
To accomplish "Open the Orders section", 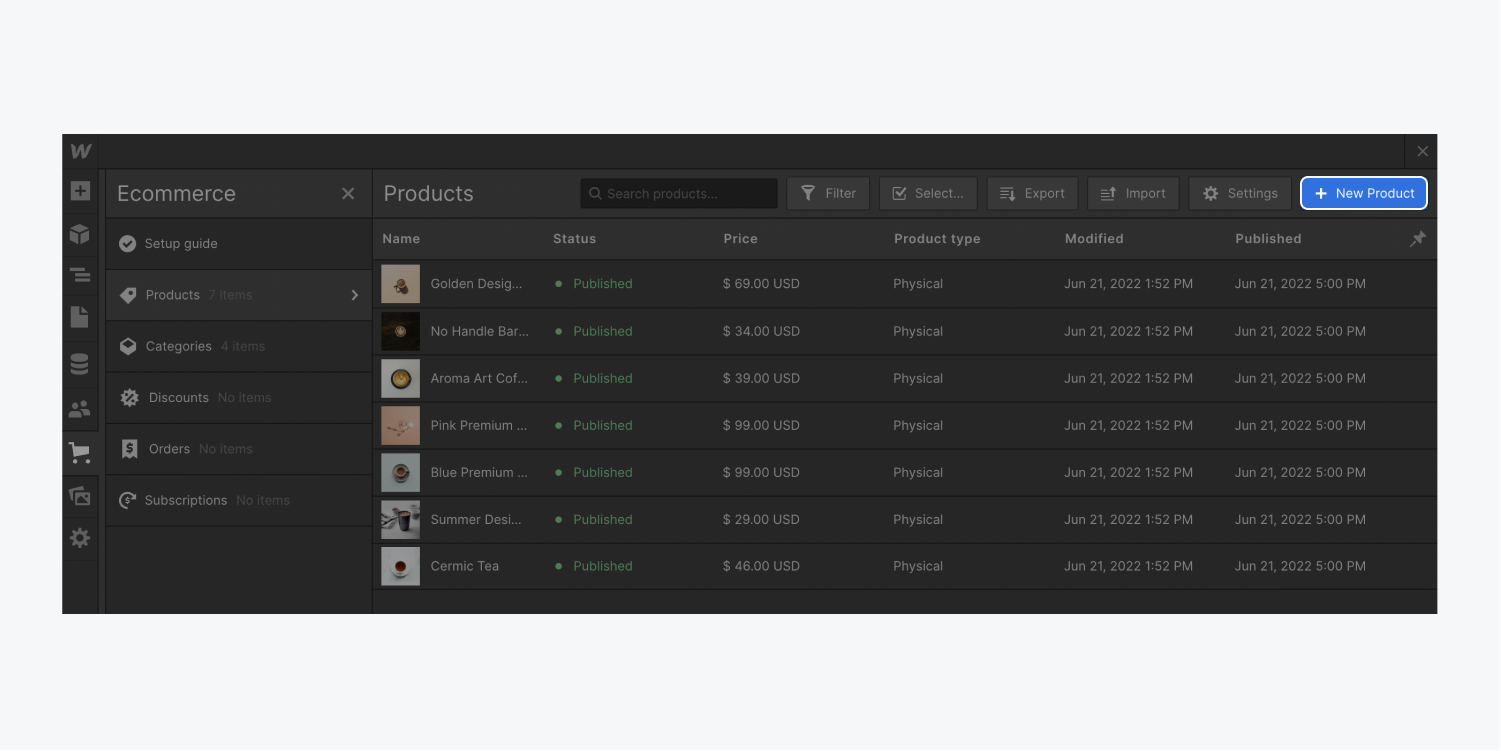I will tap(239, 449).
